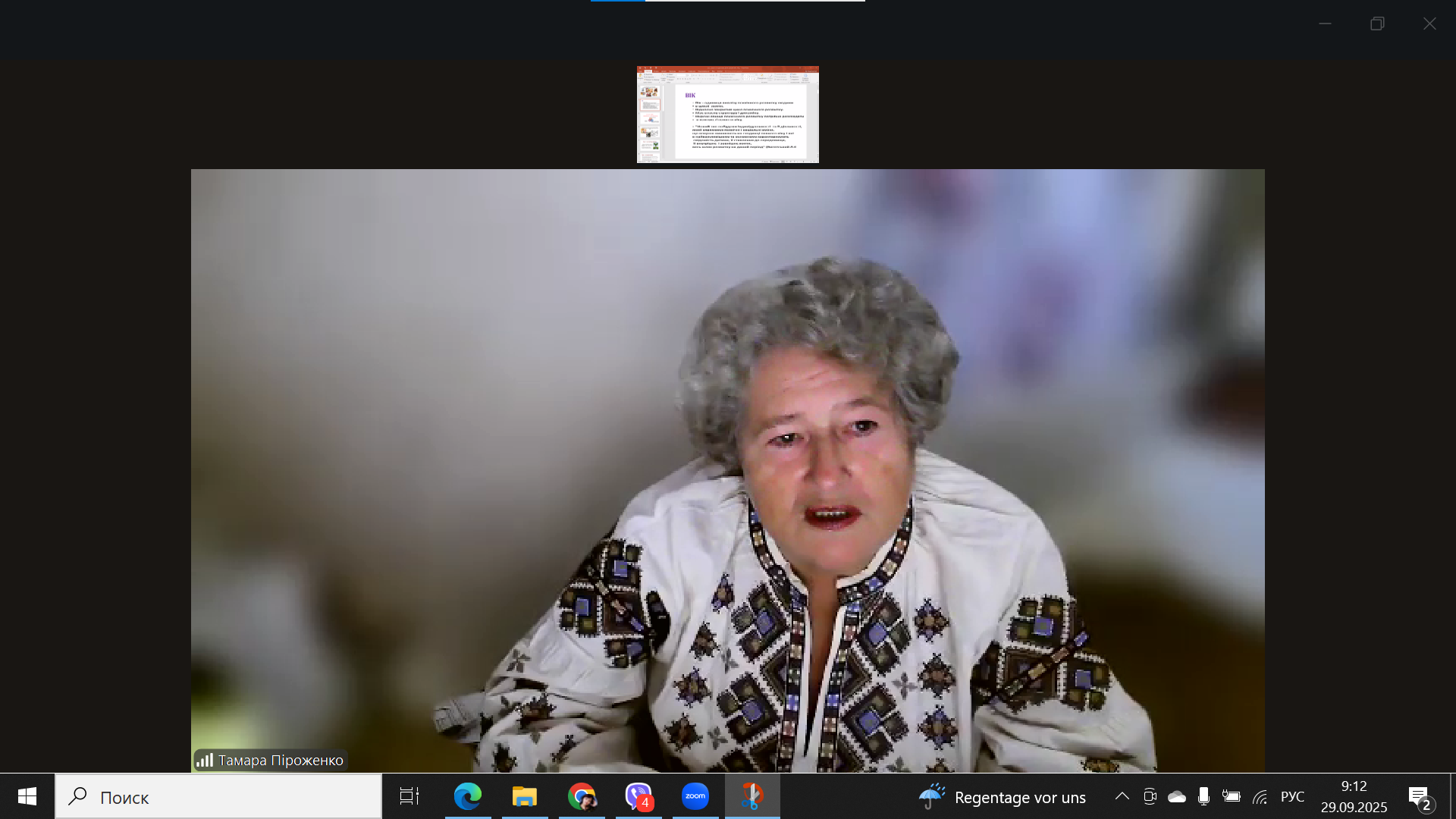Switch to Microsoft Edge in the taskbar
Screen dimensions: 1456x819
click(x=467, y=796)
